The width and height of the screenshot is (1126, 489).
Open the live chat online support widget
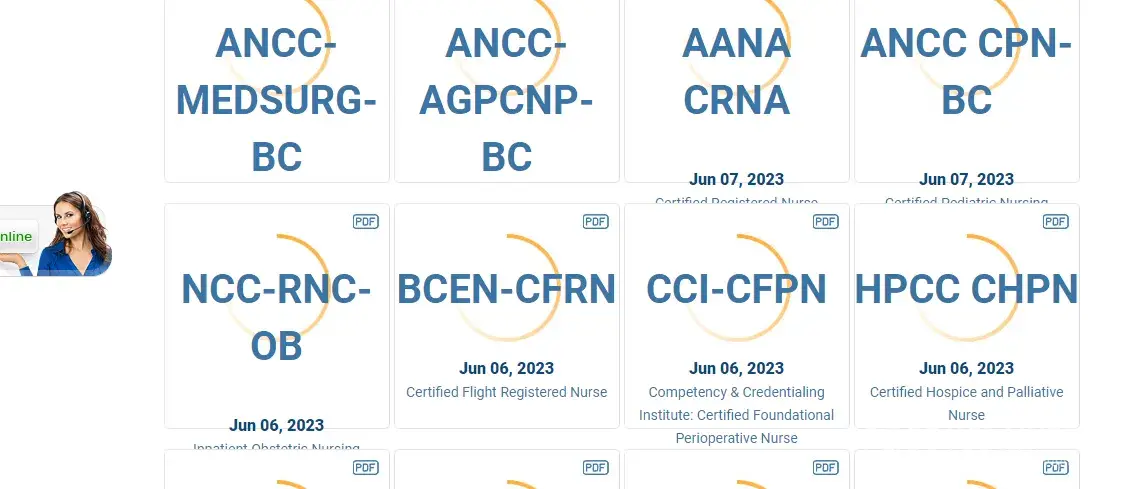tap(55, 236)
